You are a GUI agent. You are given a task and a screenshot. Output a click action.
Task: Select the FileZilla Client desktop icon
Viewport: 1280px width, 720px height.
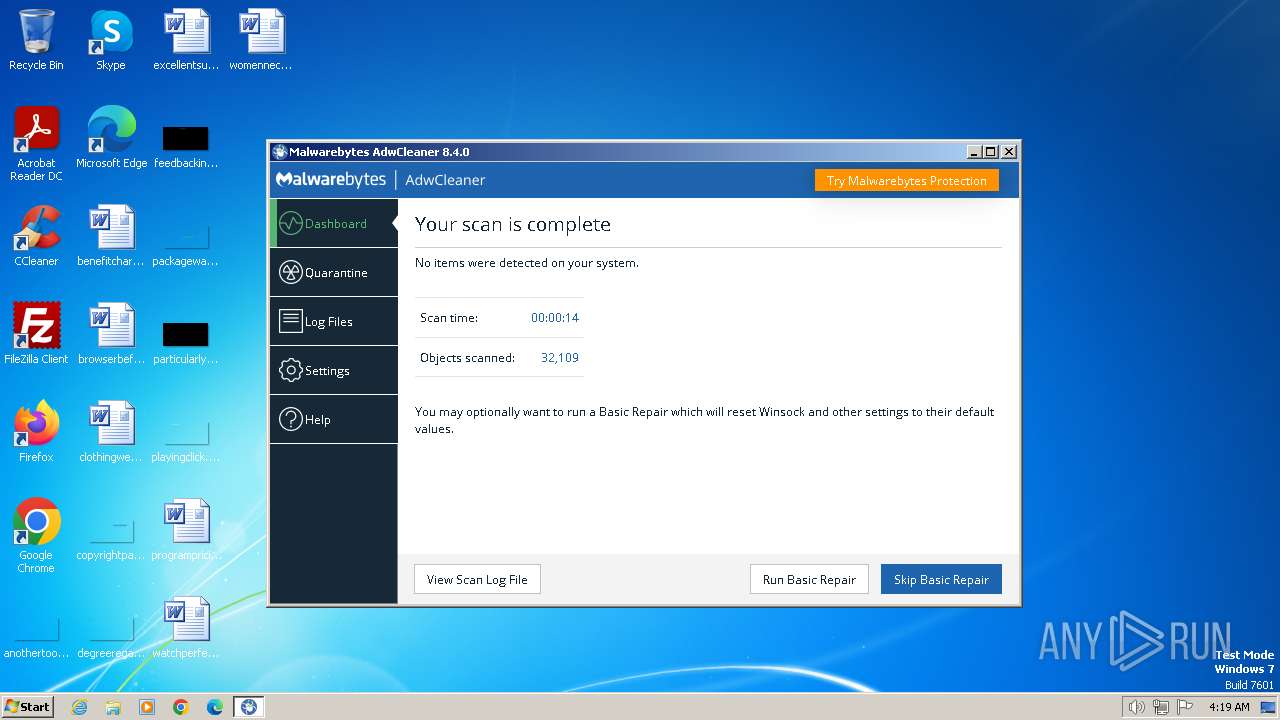(36, 334)
